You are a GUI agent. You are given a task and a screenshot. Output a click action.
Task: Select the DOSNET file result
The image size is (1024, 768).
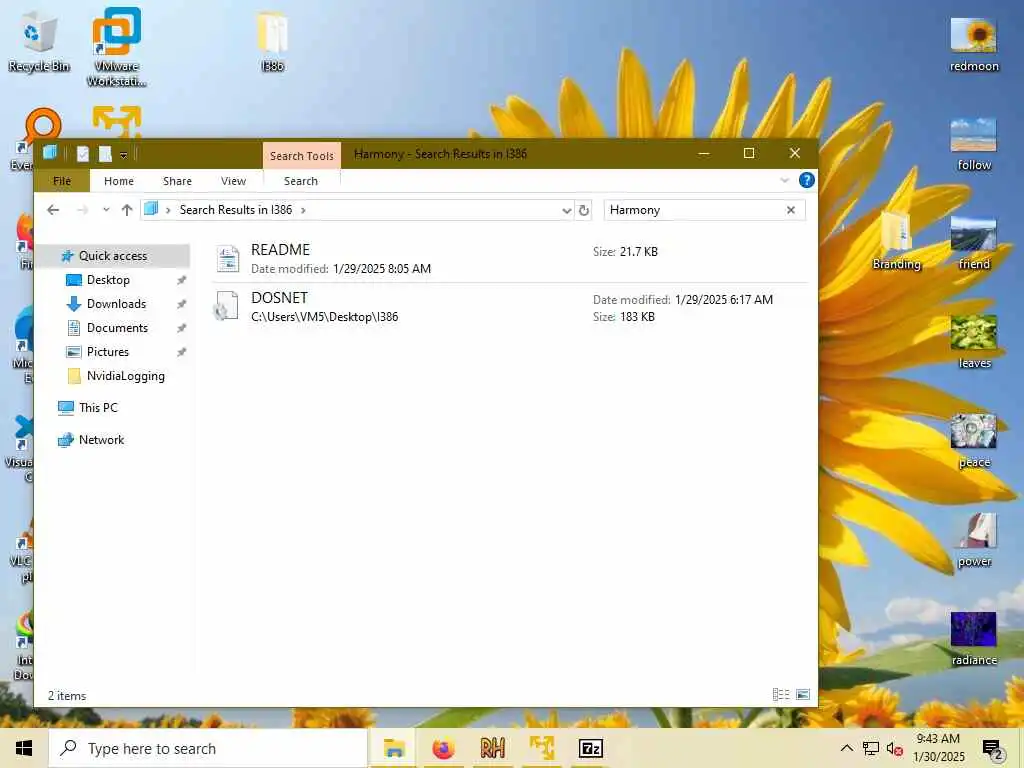510,307
